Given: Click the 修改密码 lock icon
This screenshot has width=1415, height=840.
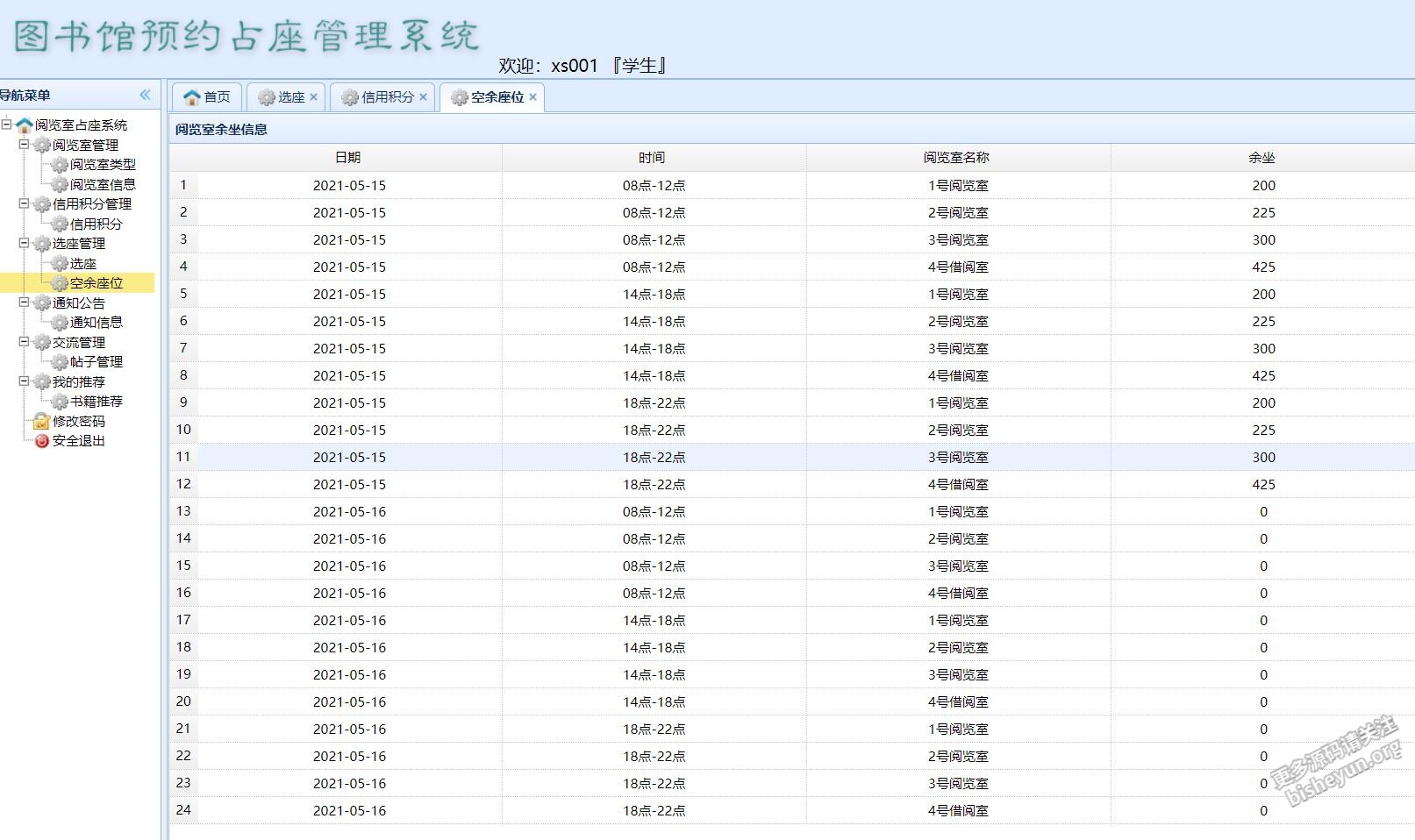Looking at the screenshot, I should click(41, 421).
